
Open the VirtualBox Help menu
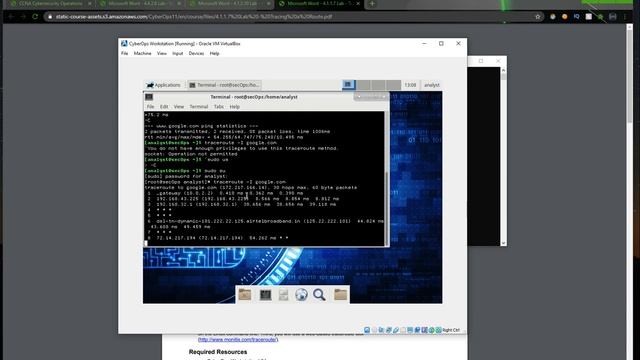[214, 53]
